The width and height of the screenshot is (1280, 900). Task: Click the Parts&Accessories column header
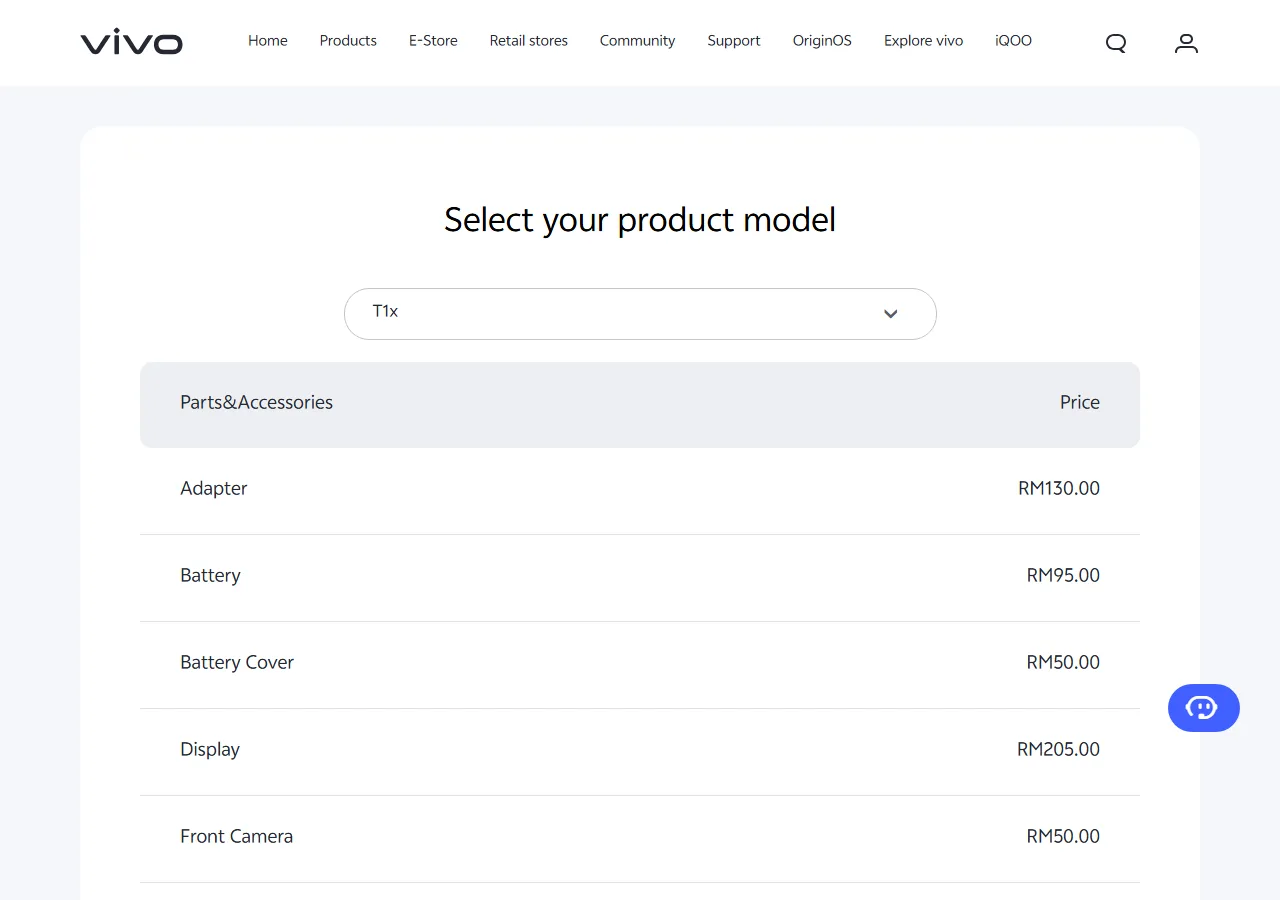point(256,402)
